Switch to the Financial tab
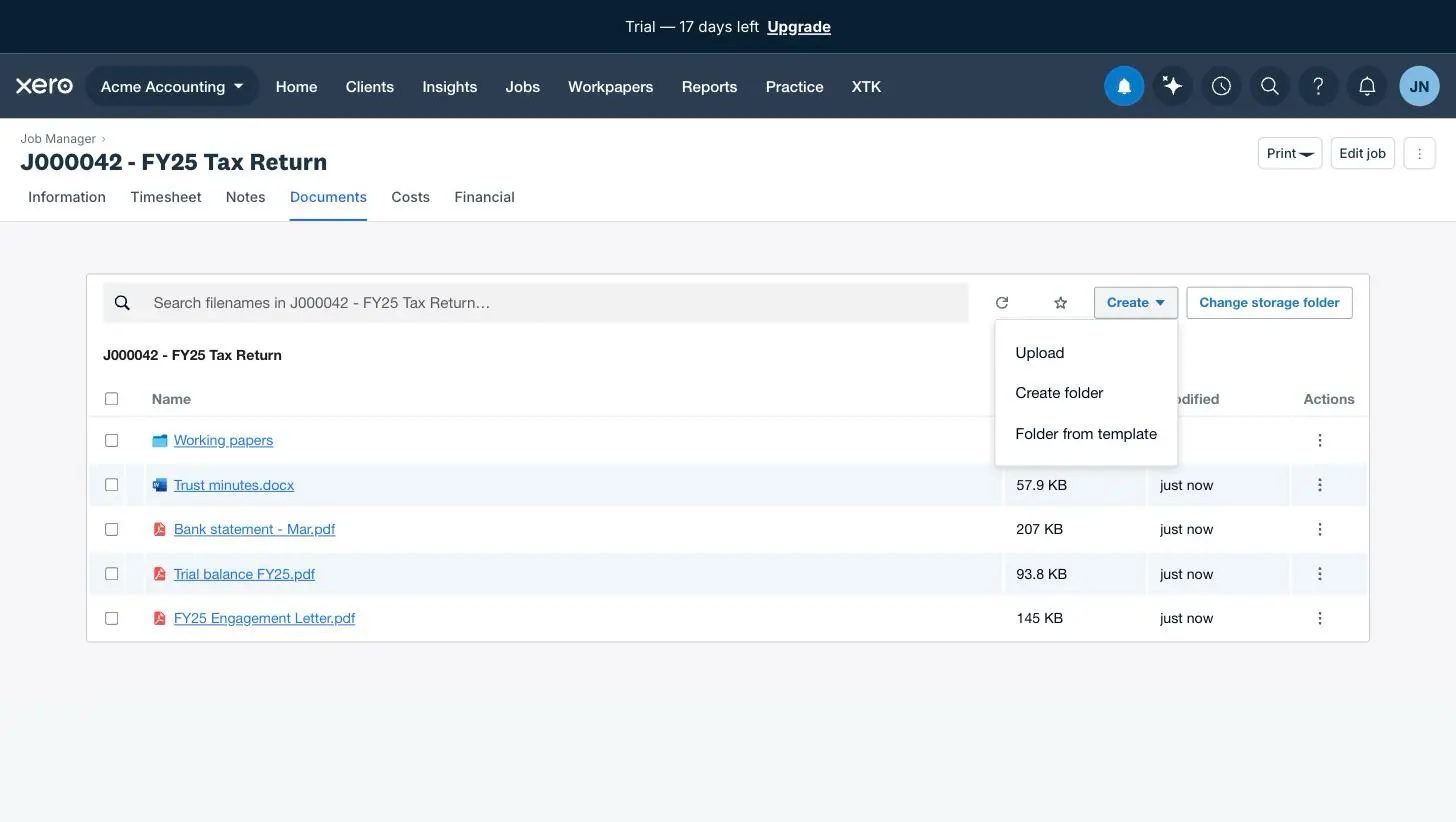Image resolution: width=1456 pixels, height=822 pixels. 484,197
